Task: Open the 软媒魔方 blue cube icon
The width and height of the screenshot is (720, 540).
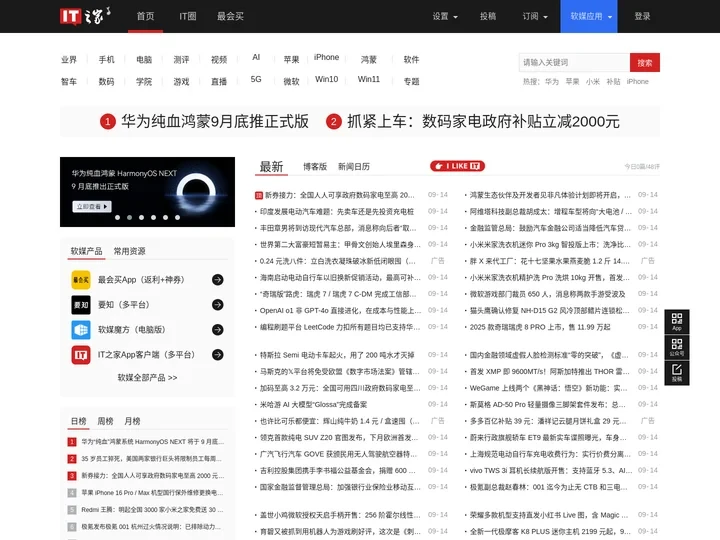Action: 81,330
